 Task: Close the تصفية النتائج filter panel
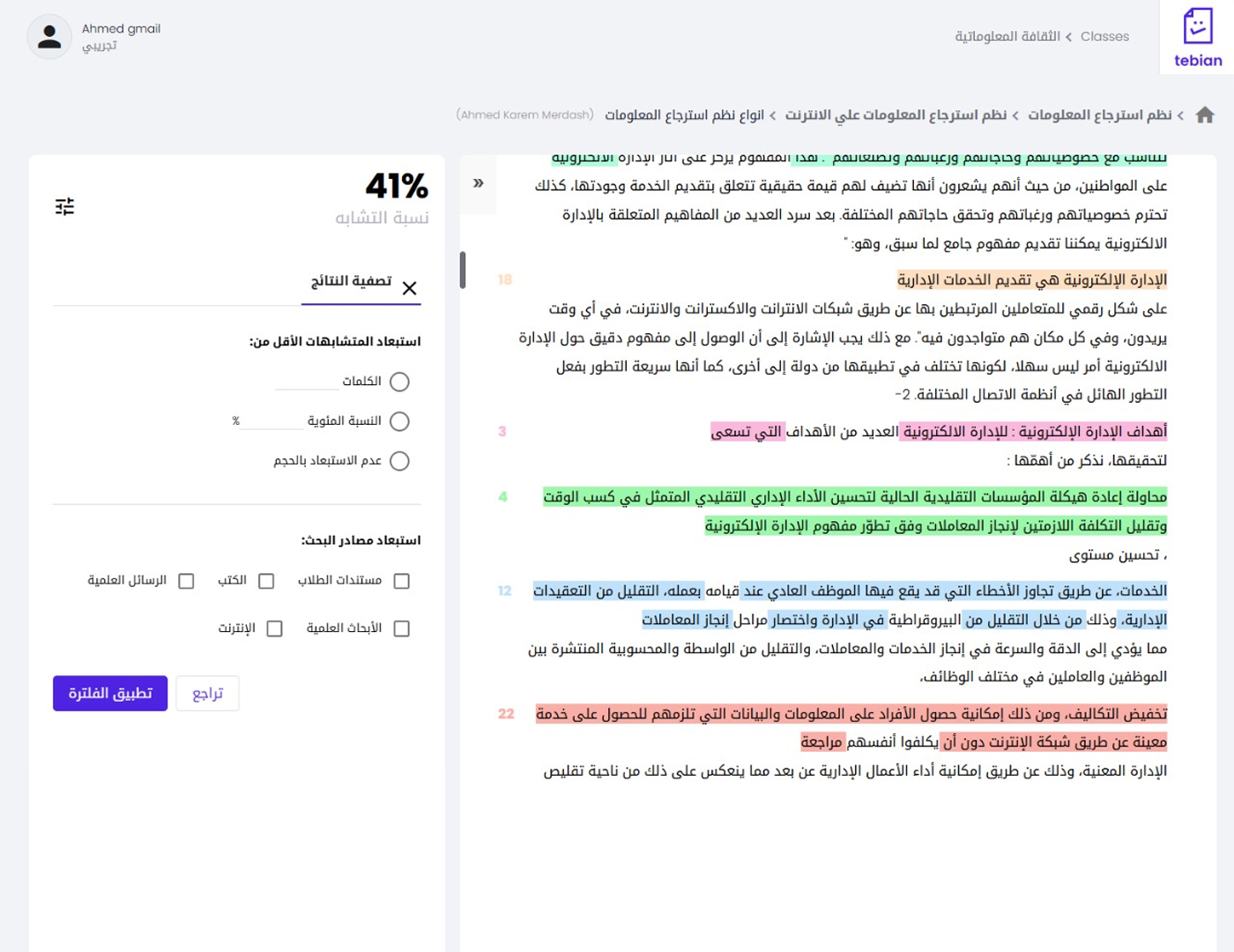409,288
